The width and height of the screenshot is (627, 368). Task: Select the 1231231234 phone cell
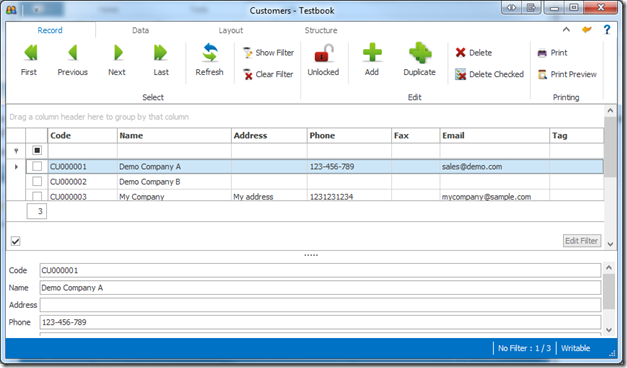tap(349, 196)
